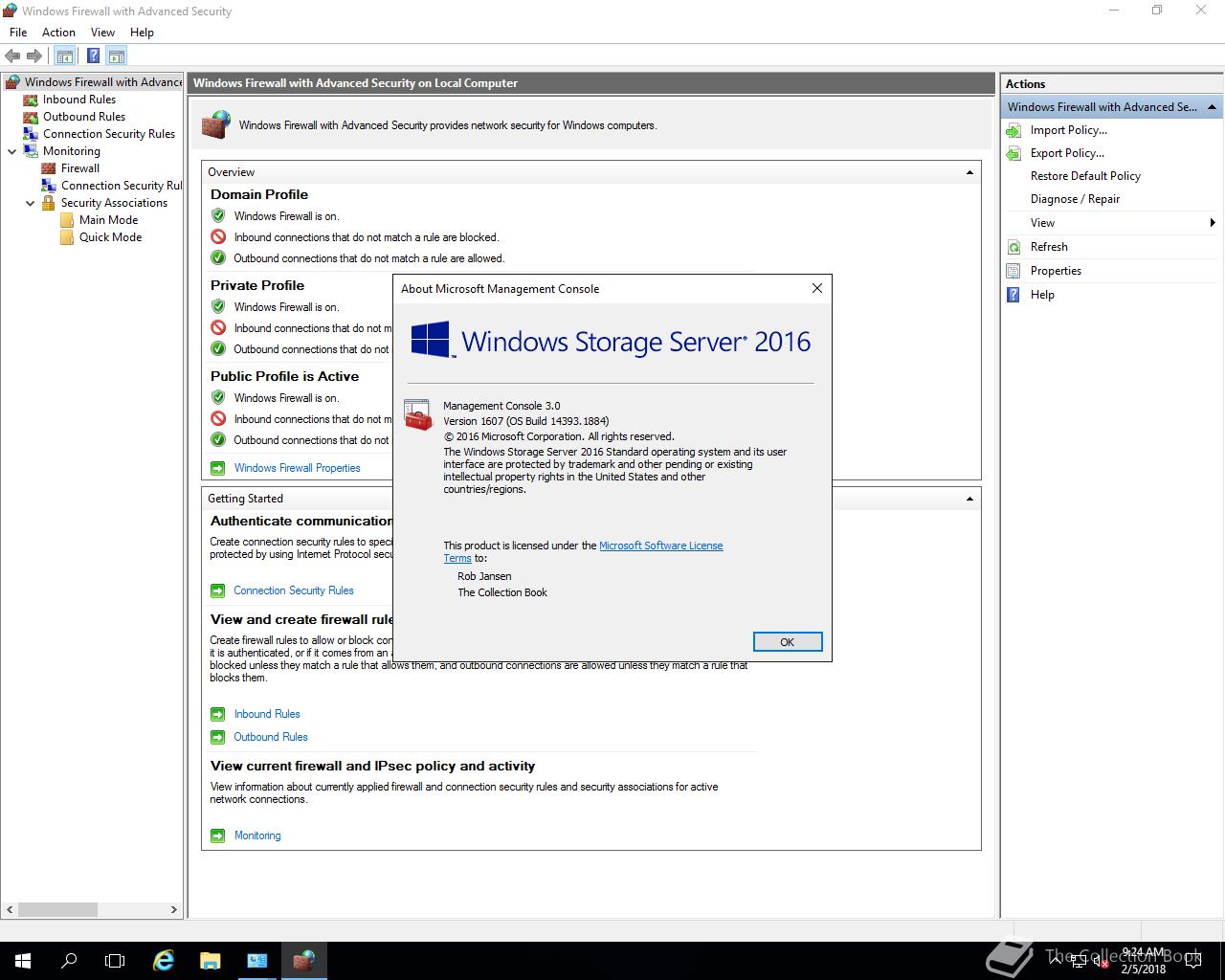Screen dimensions: 1225x980
Task: Click the Forward arrow toolbar icon
Action: click(34, 56)
